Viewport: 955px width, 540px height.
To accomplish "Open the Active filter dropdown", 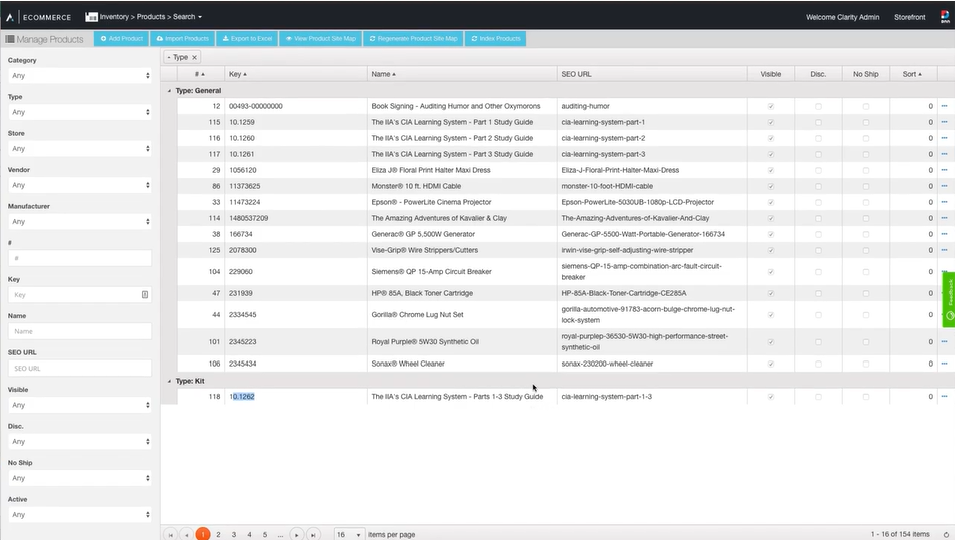I will tap(80, 514).
